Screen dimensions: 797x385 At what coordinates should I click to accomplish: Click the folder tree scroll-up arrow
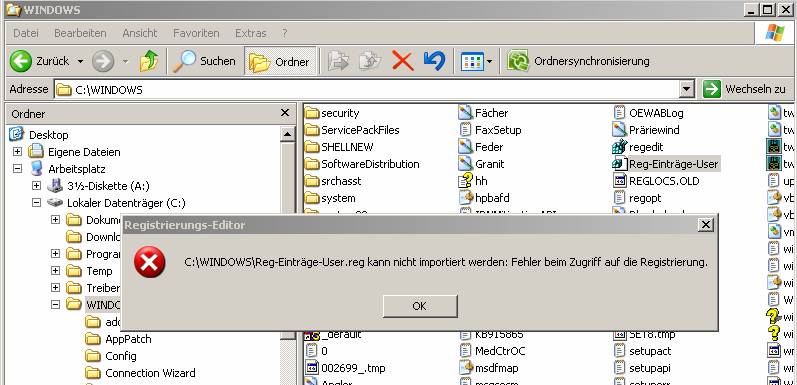click(287, 134)
